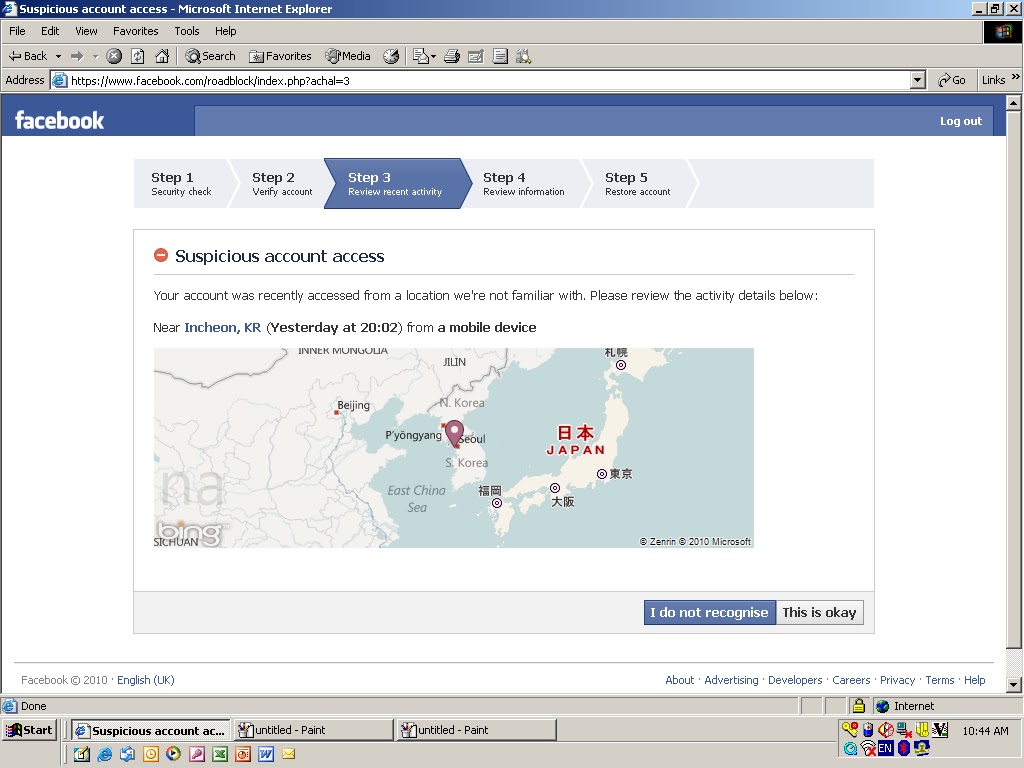
Task: Click the Incheon, KR location link
Action: pos(223,327)
